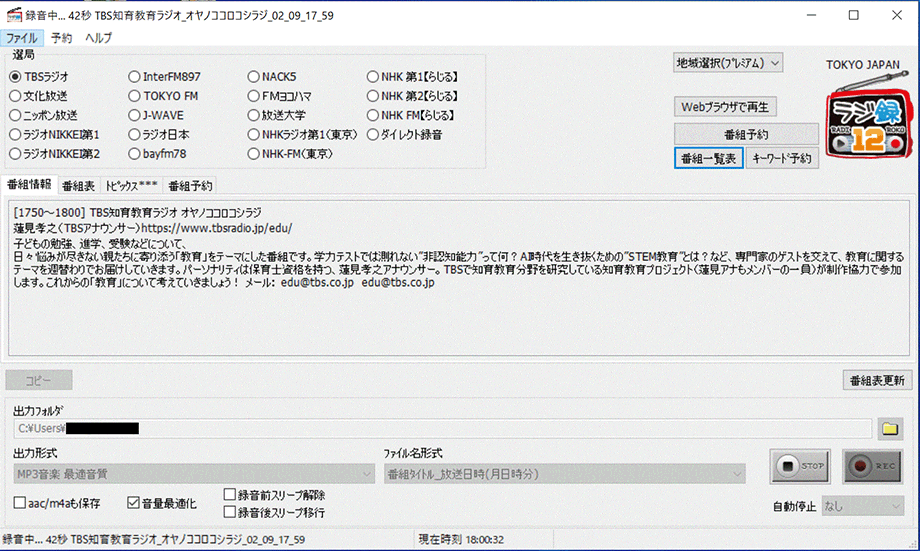Select the J-WAVE station
The height and width of the screenshot is (551, 920).
(157, 115)
